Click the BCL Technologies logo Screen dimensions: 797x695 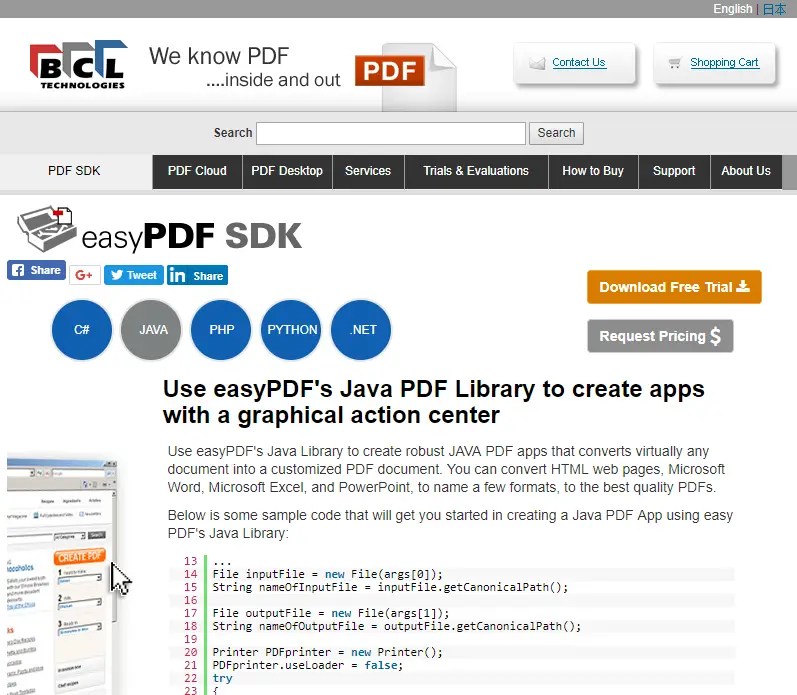(78, 65)
